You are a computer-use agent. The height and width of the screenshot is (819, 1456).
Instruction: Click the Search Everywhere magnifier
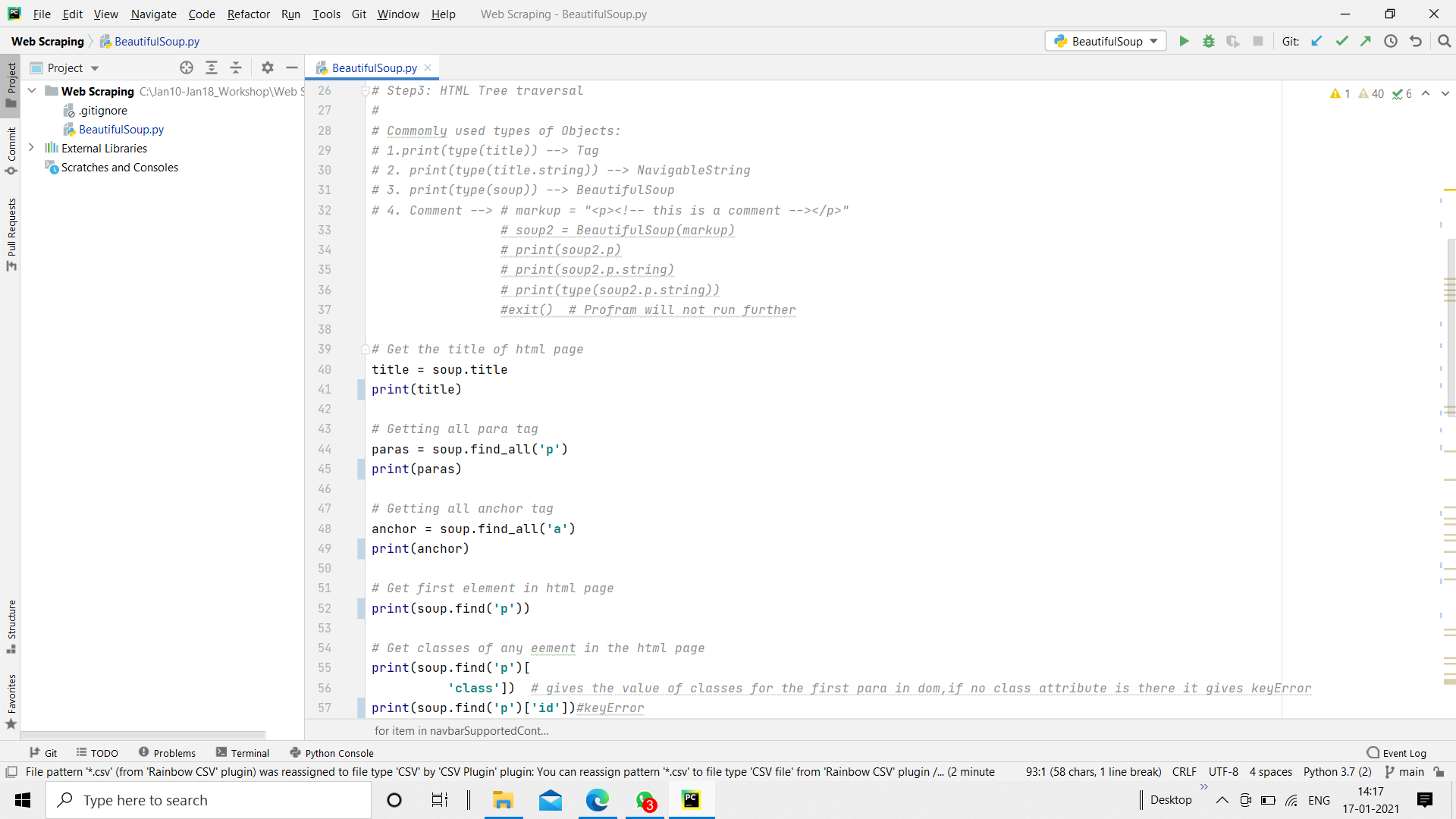[x=1444, y=41]
